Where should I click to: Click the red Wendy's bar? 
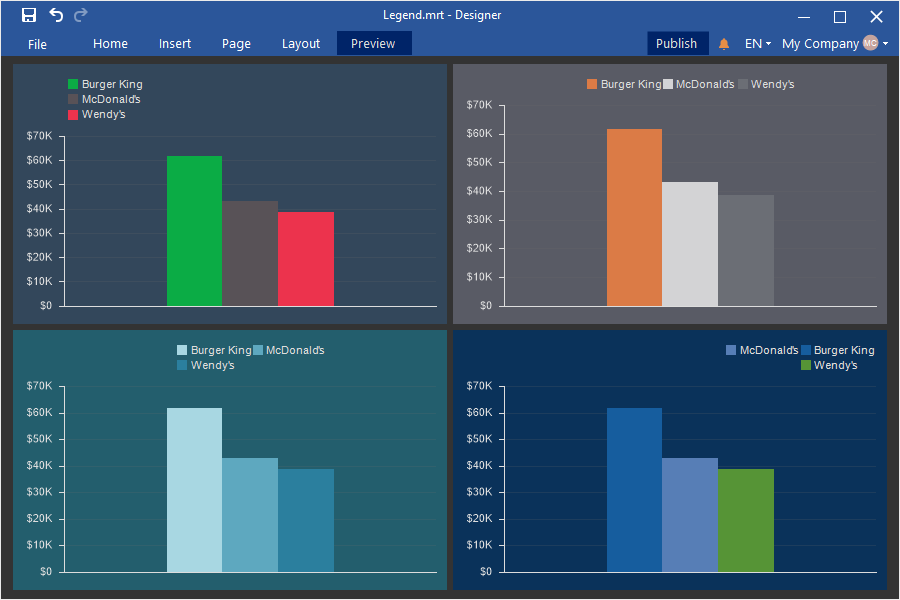306,259
